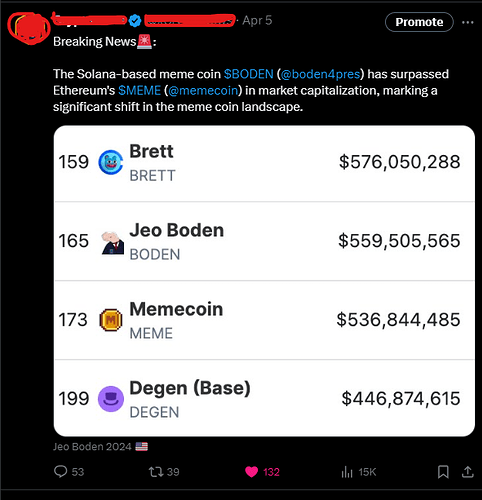Click the Memecoin gold M logo
The width and height of the screenshot is (482, 500).
(111, 320)
